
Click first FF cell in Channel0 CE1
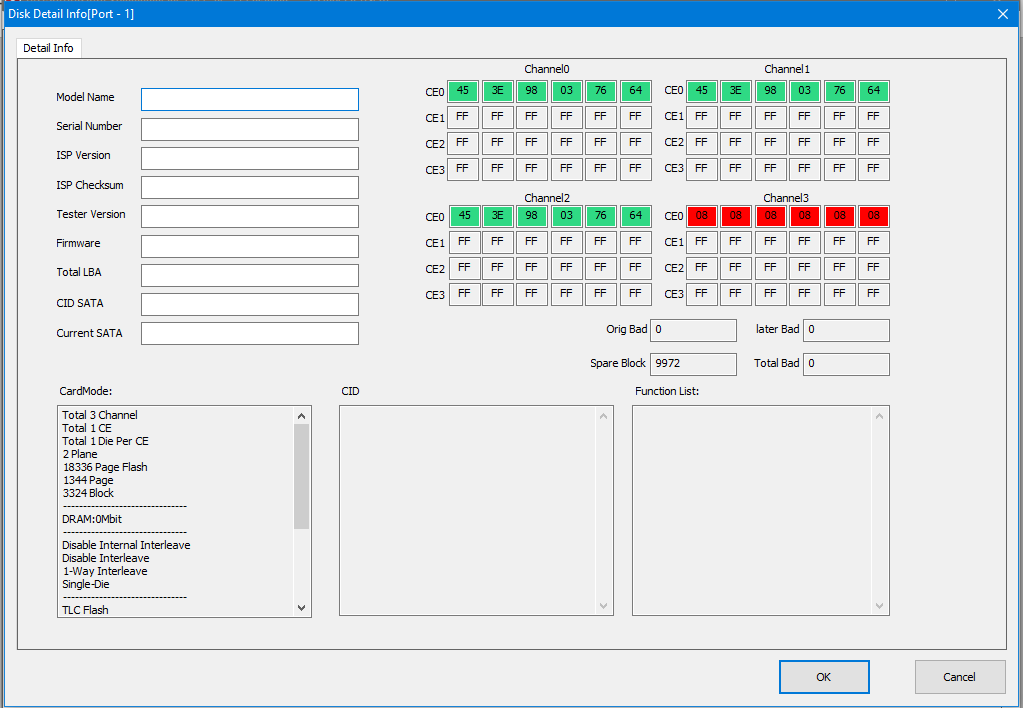(x=463, y=117)
